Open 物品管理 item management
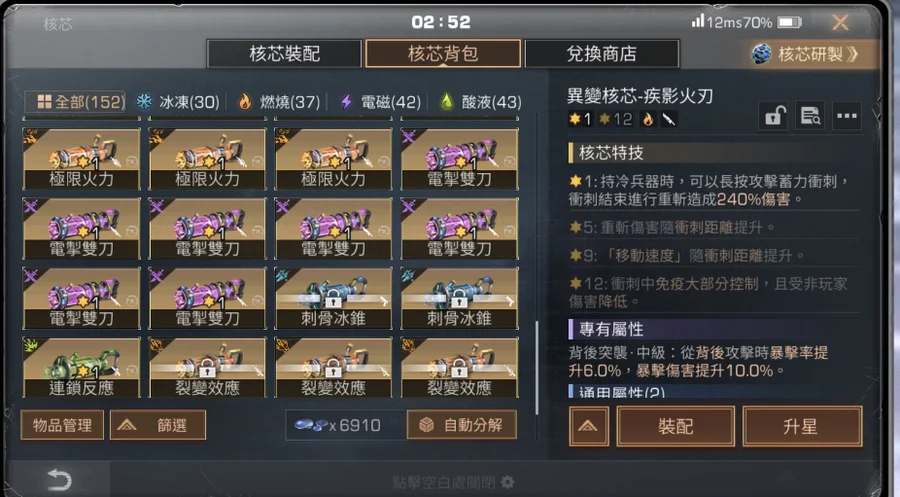This screenshot has height=497, width=900. pyautogui.click(x=62, y=425)
